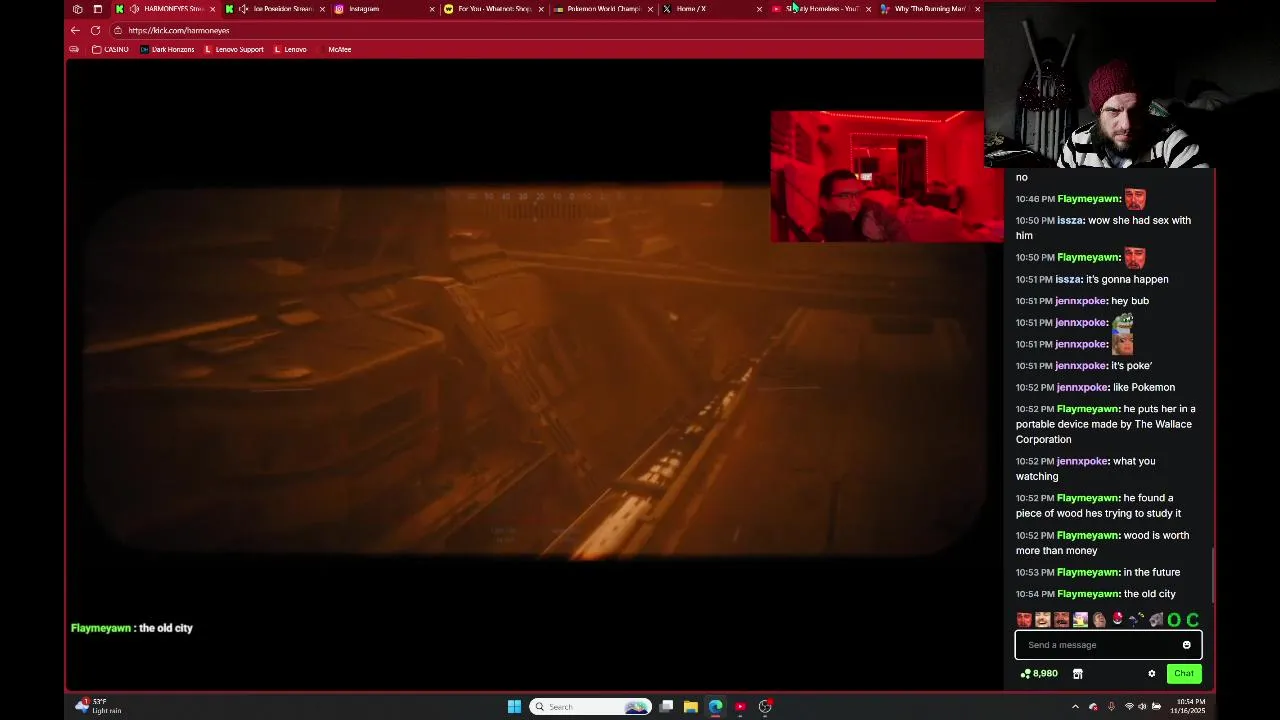
Task: Select the mustache man quick emote
Action: [1062, 620]
